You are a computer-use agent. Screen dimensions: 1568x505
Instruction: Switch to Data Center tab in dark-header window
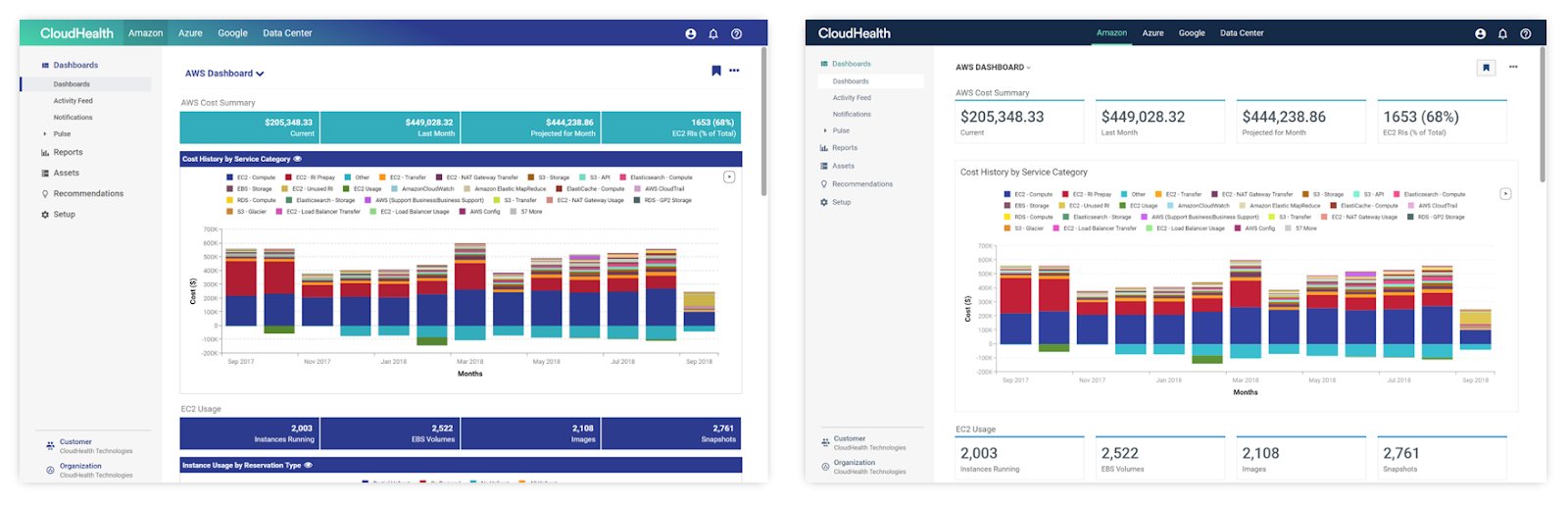[1242, 33]
